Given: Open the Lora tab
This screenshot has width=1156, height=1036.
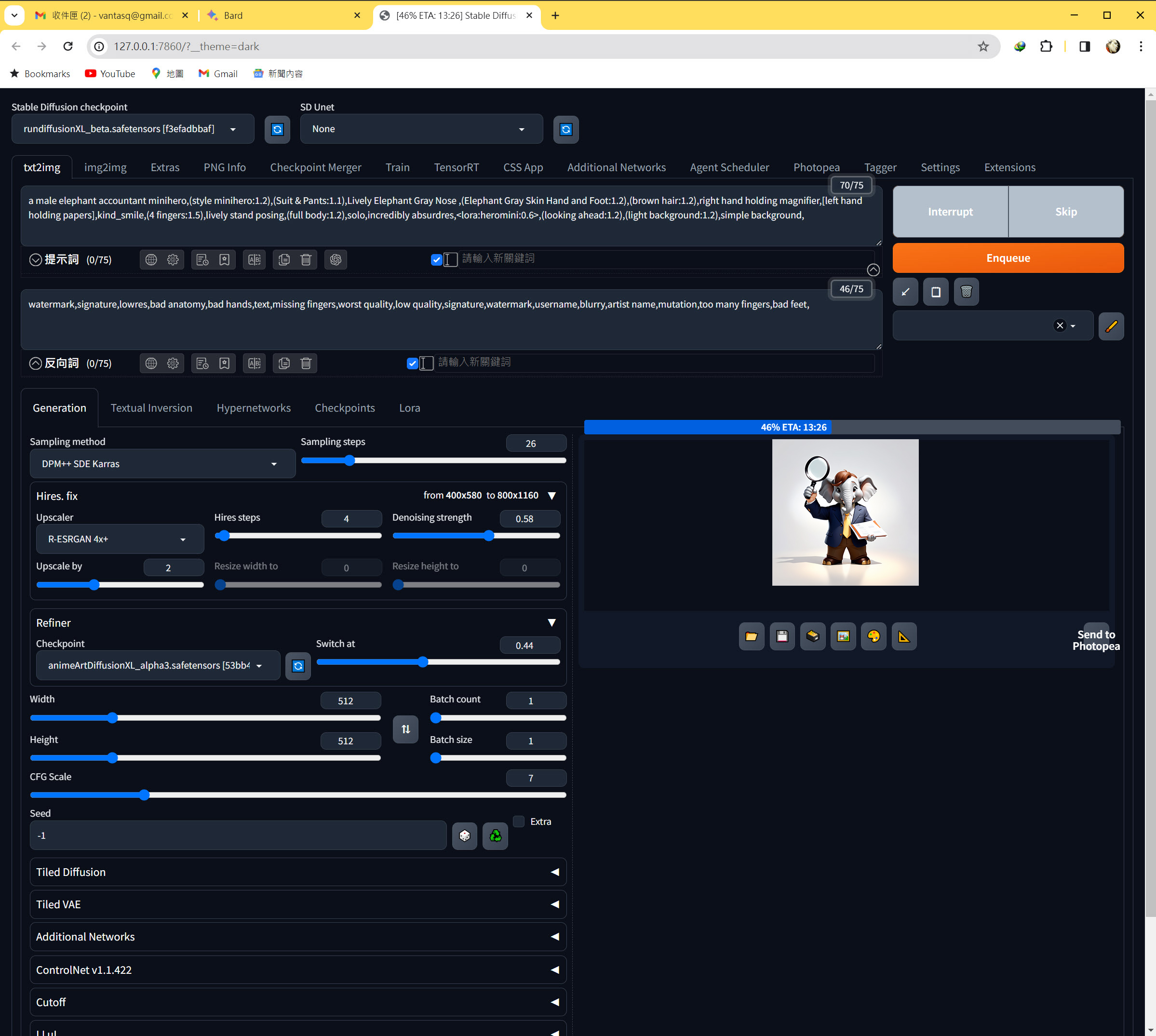Looking at the screenshot, I should [x=409, y=407].
